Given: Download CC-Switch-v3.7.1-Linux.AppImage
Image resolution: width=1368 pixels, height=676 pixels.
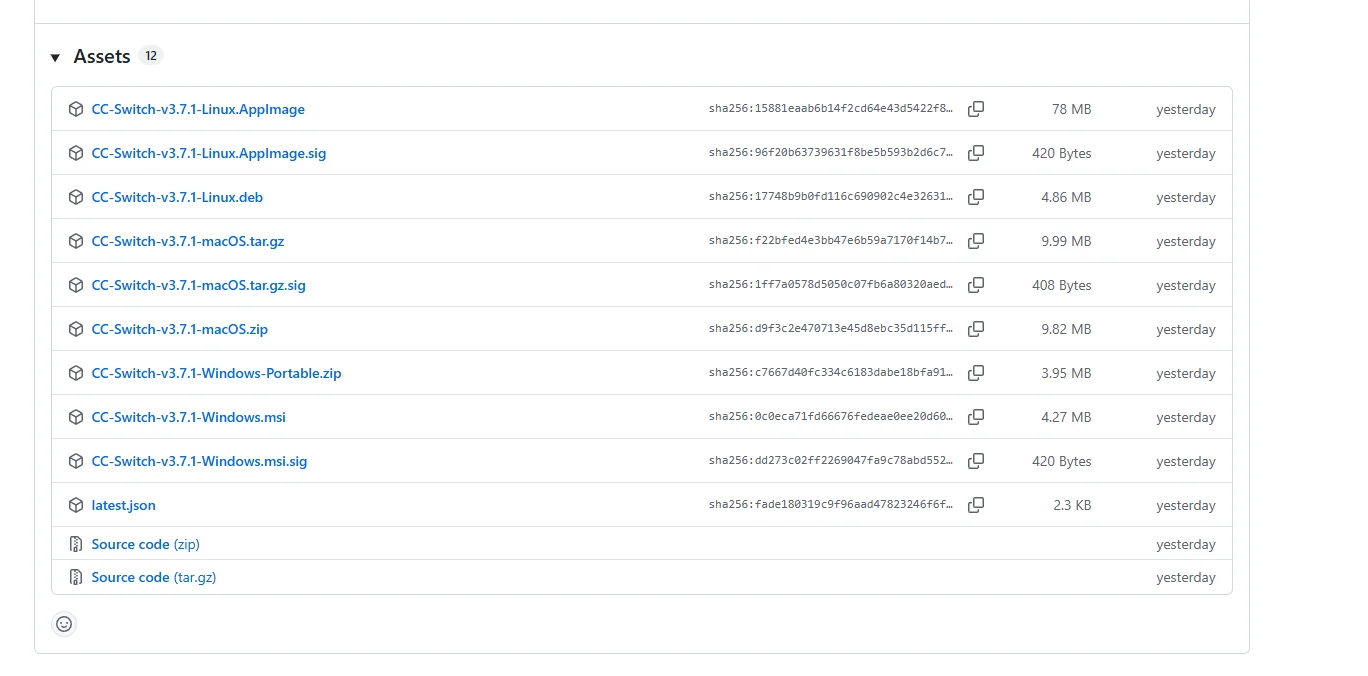Looking at the screenshot, I should [198, 109].
